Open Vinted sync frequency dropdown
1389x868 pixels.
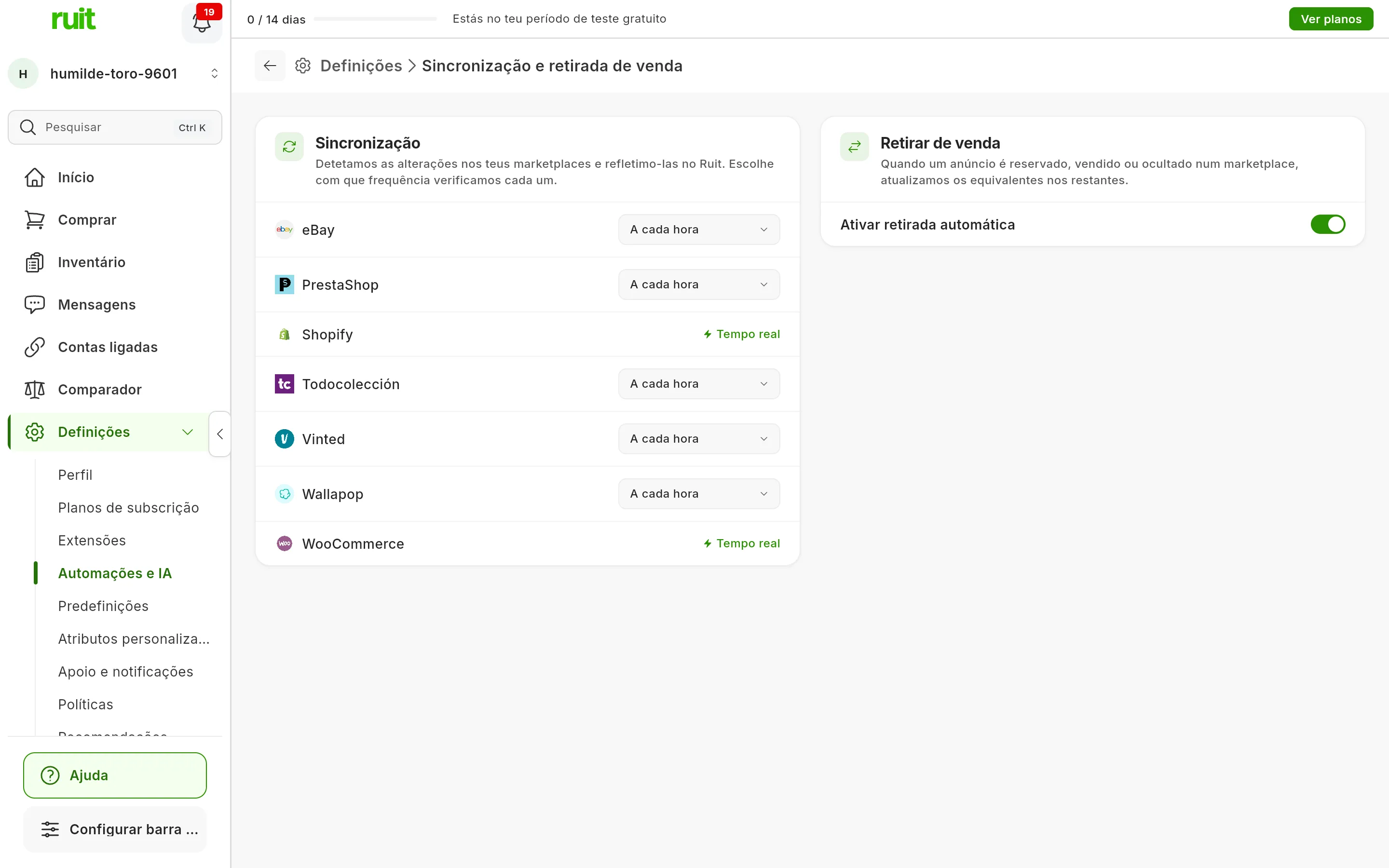click(x=698, y=439)
